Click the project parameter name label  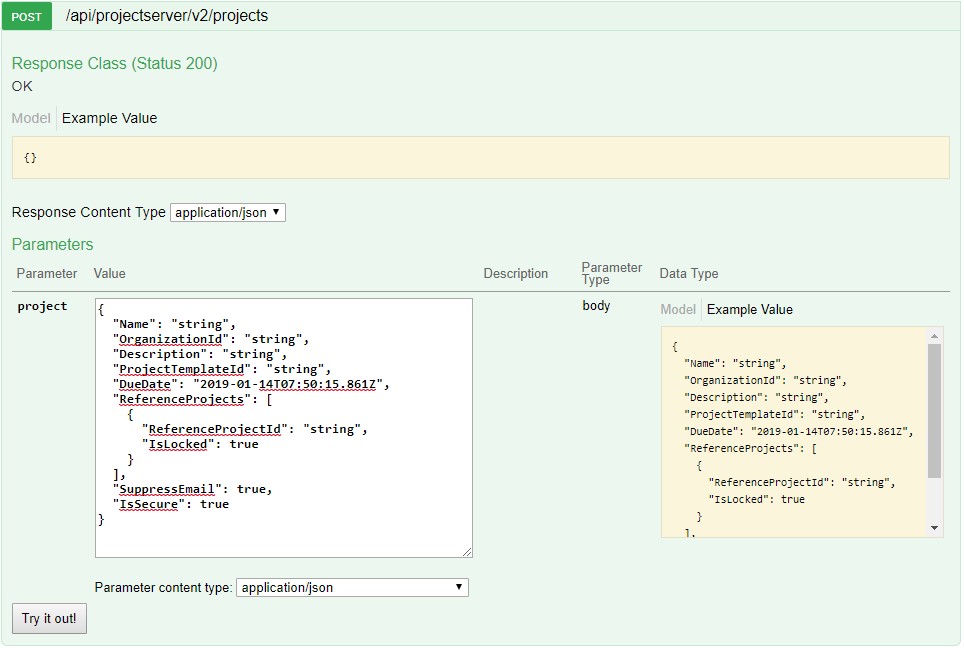click(43, 306)
